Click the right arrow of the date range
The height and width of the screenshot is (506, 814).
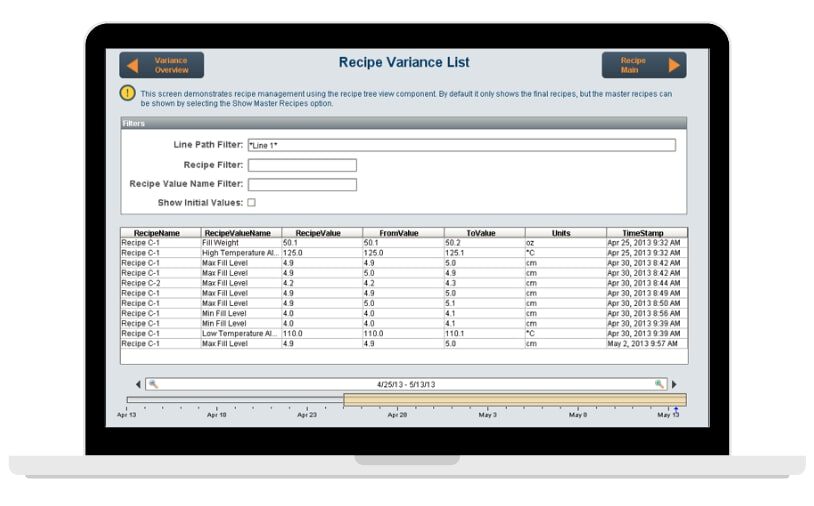(x=674, y=384)
